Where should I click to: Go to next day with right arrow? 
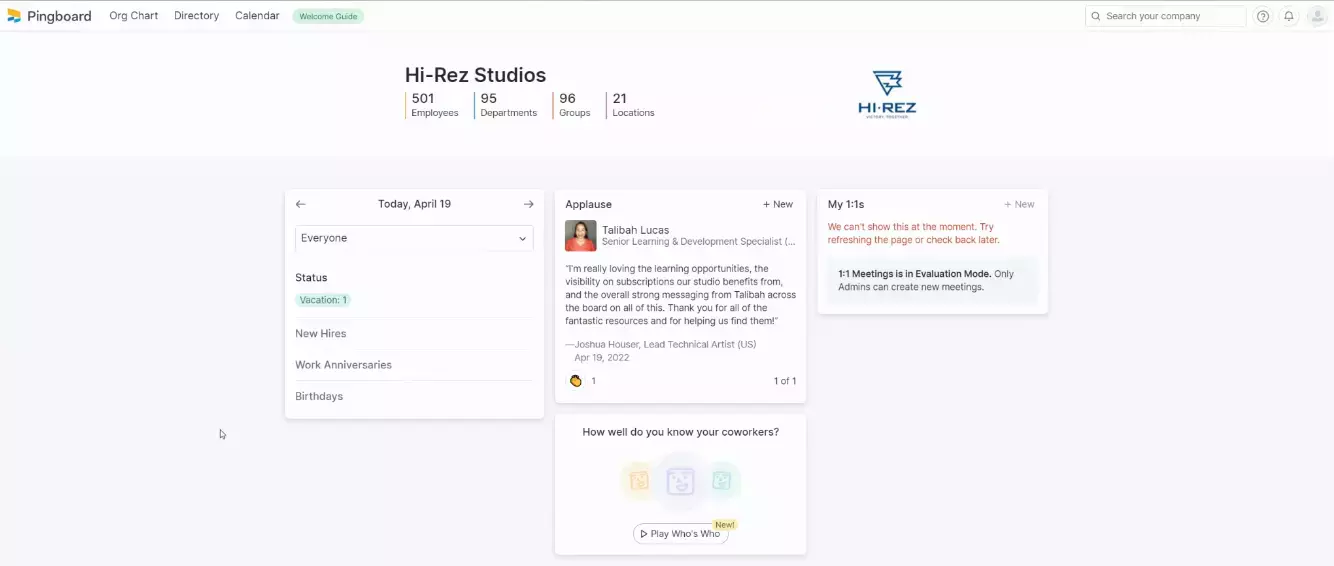coord(528,204)
